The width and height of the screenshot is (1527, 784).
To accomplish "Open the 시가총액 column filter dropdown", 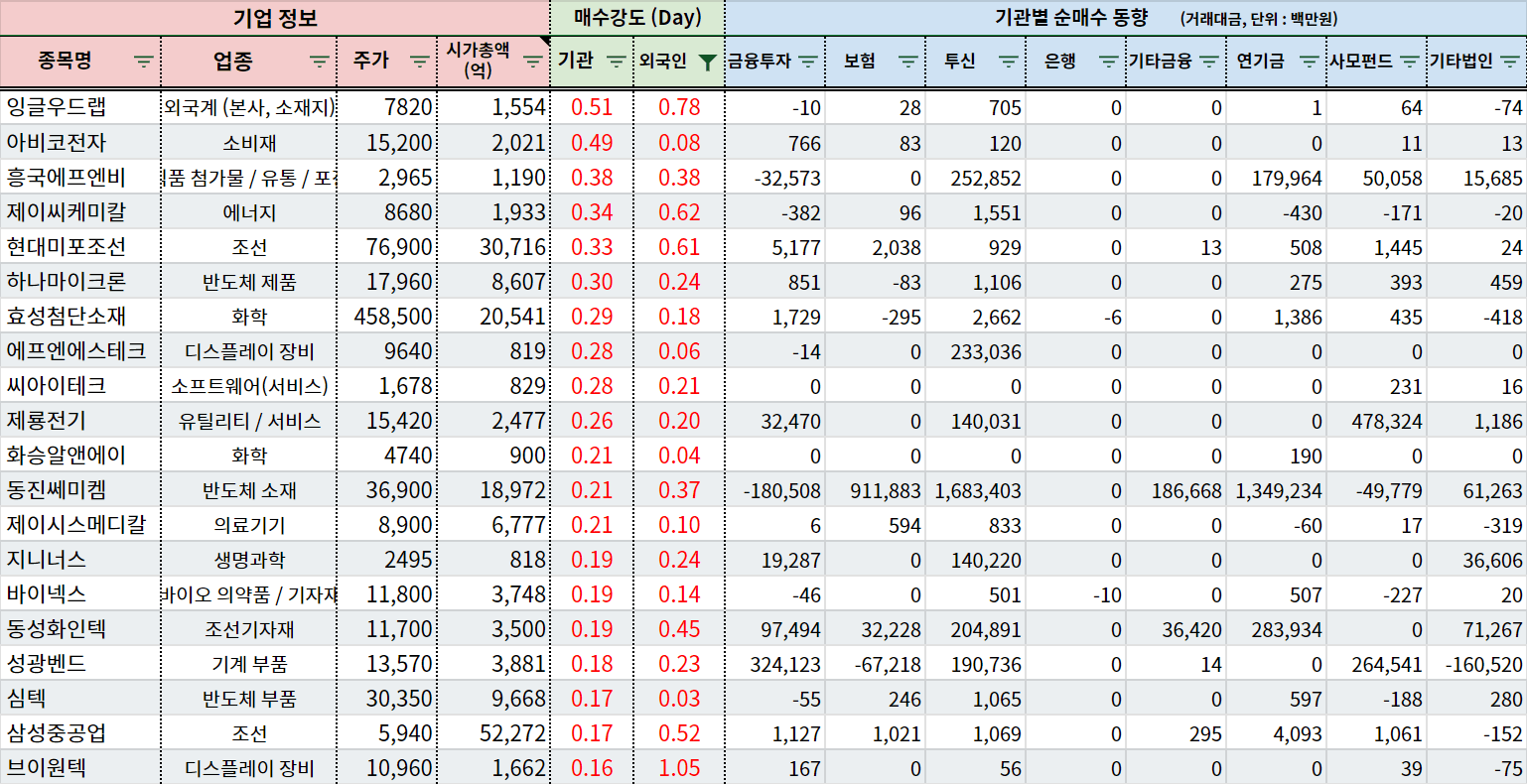I will tap(533, 62).
